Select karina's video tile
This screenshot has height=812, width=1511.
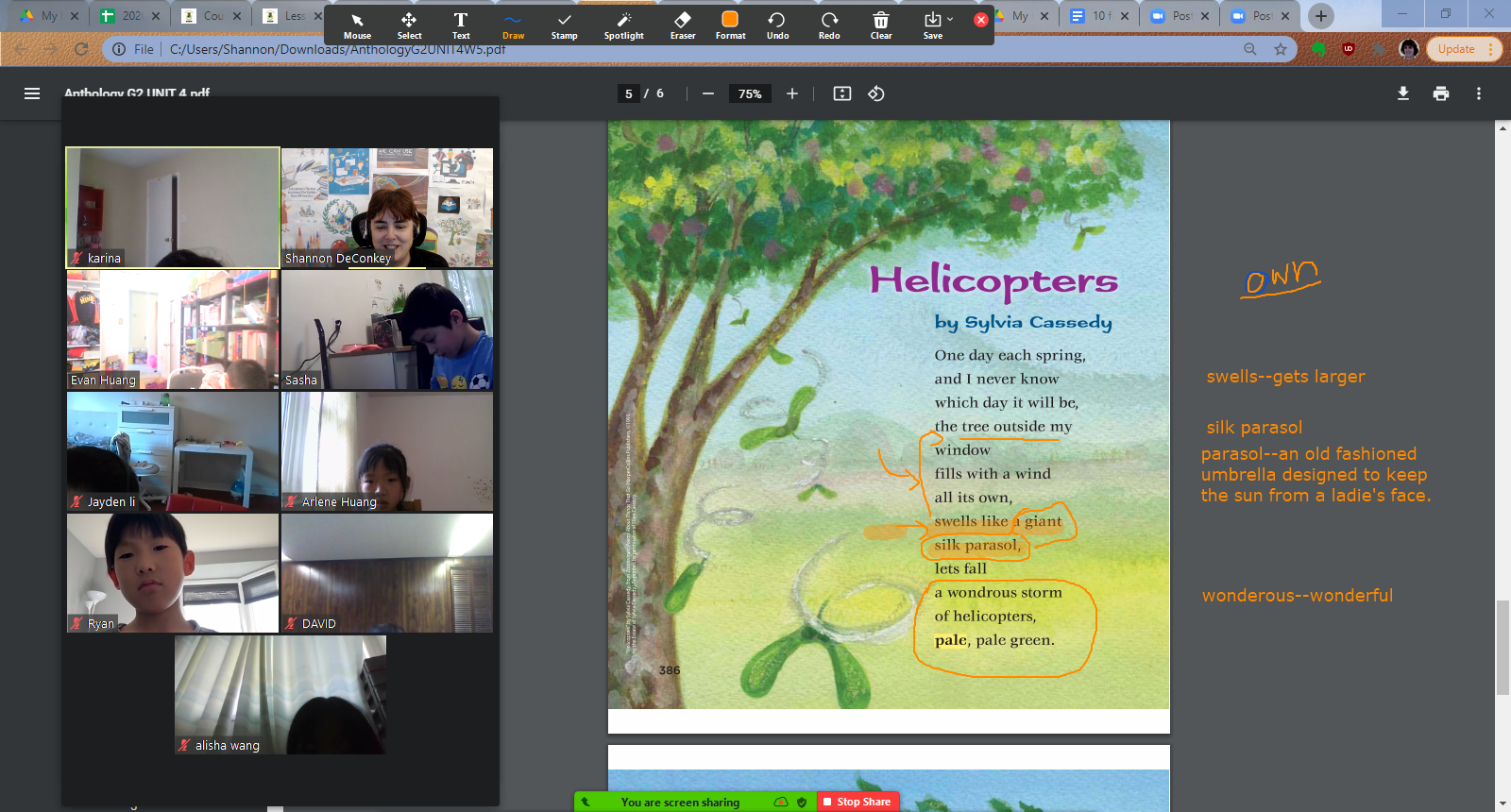coord(173,208)
